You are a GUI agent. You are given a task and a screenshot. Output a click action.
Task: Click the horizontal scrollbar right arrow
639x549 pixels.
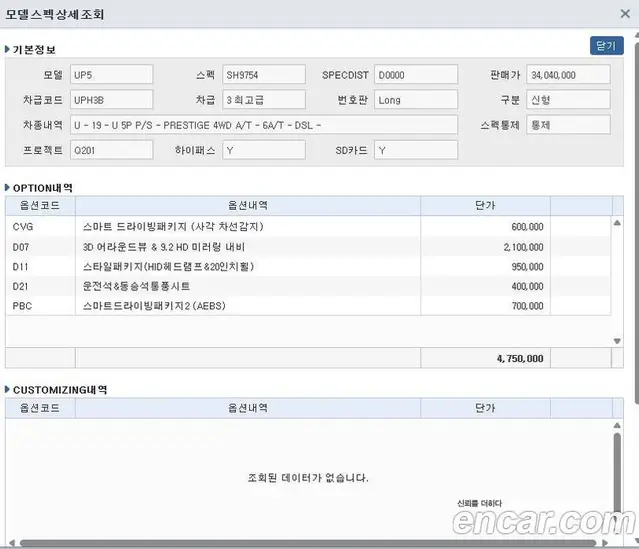(x=605, y=543)
